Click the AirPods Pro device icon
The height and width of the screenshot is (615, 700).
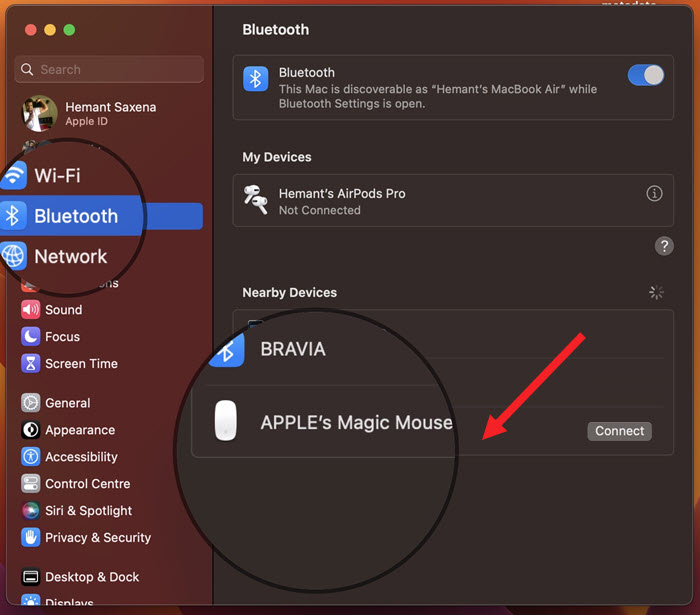point(255,200)
